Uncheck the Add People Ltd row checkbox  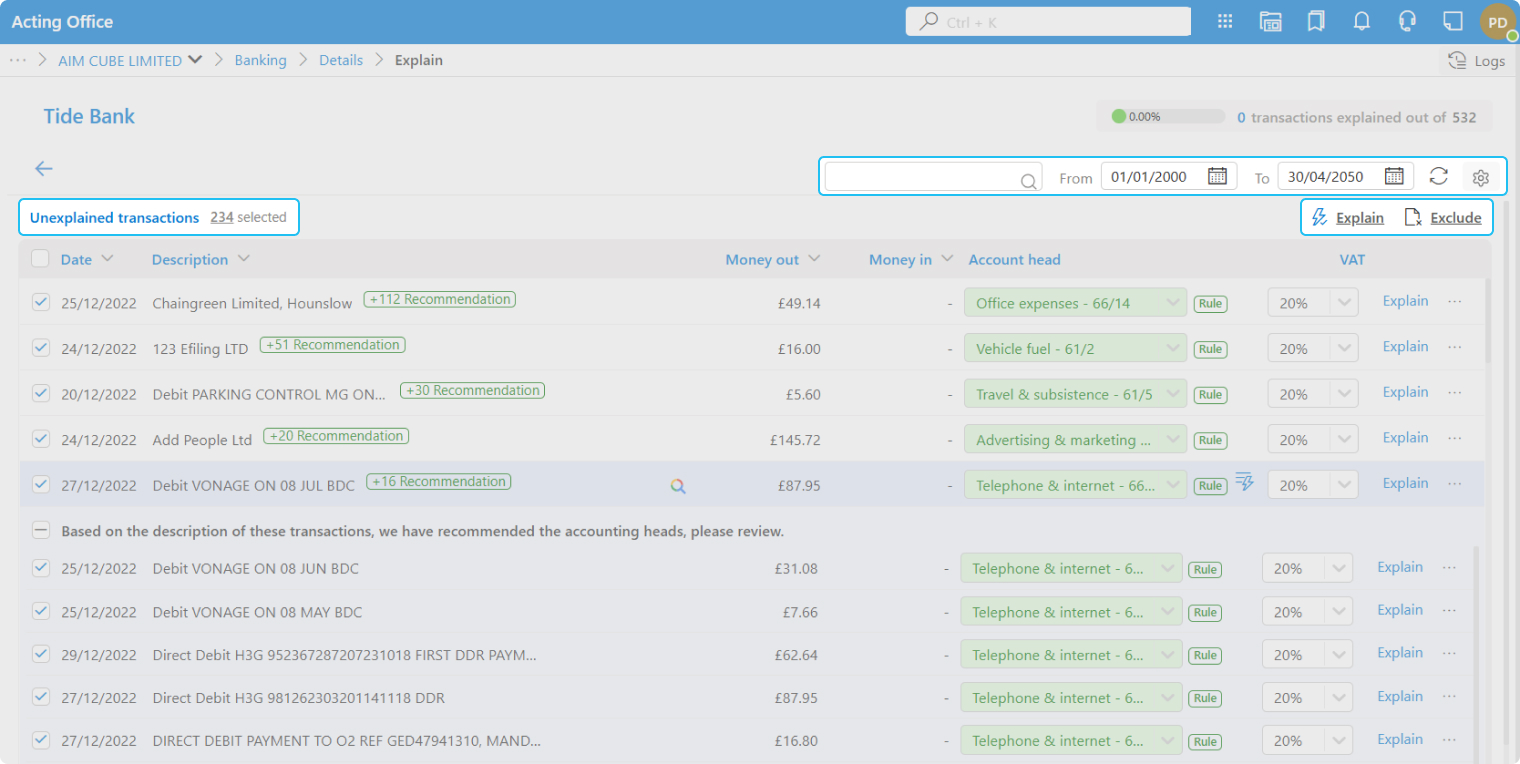(41, 439)
